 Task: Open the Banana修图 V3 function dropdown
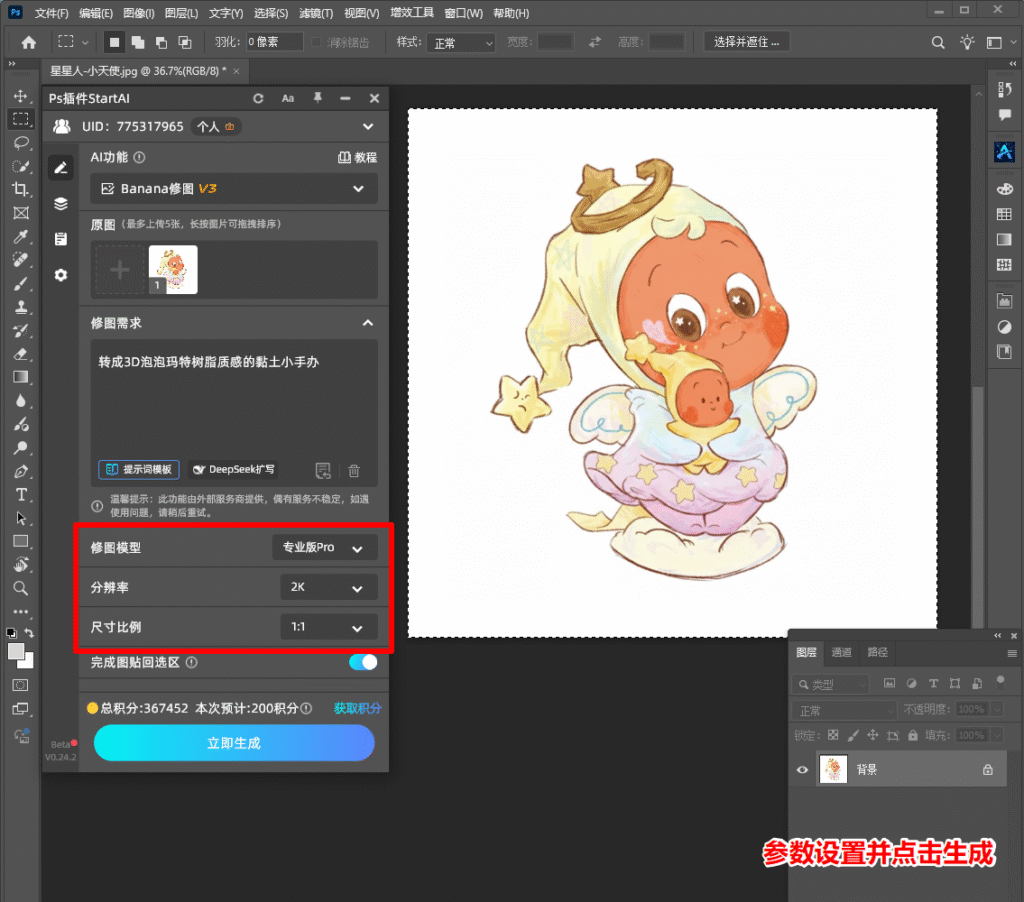(x=234, y=189)
